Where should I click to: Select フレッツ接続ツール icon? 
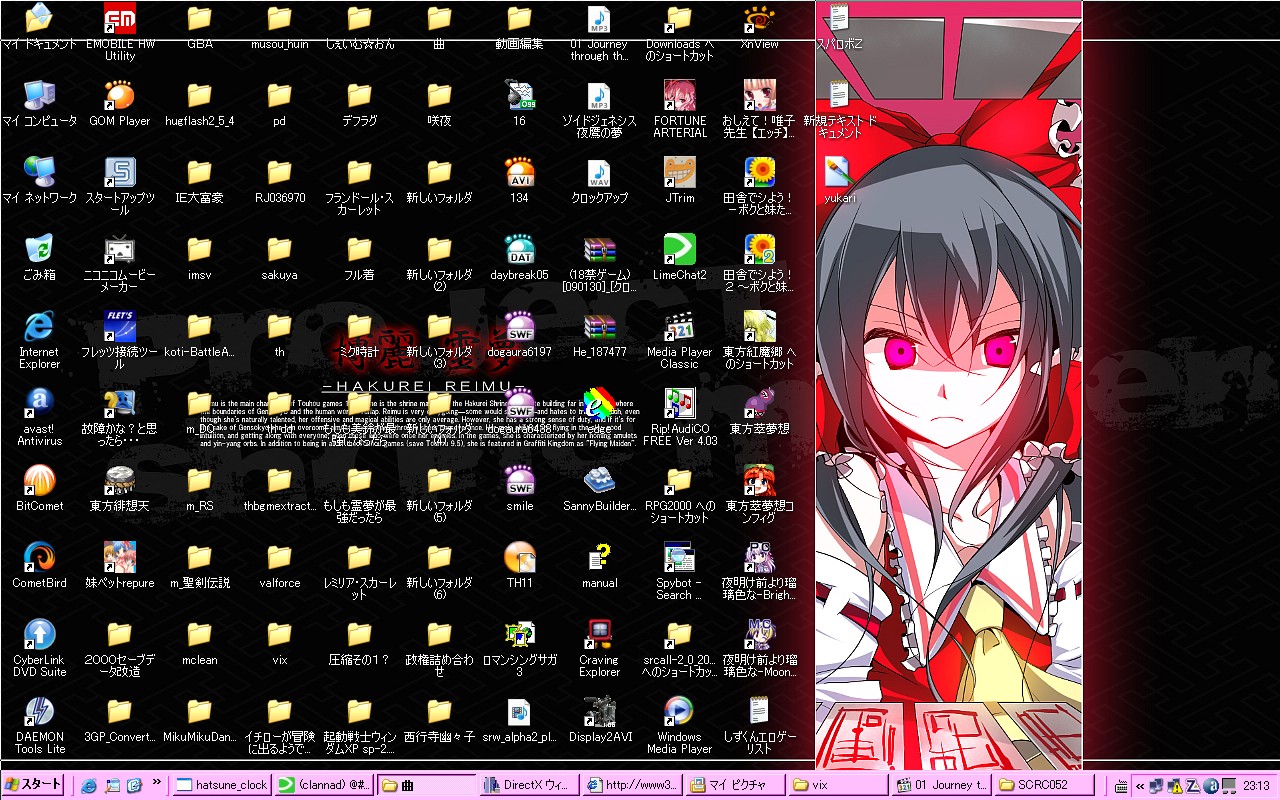(120, 326)
